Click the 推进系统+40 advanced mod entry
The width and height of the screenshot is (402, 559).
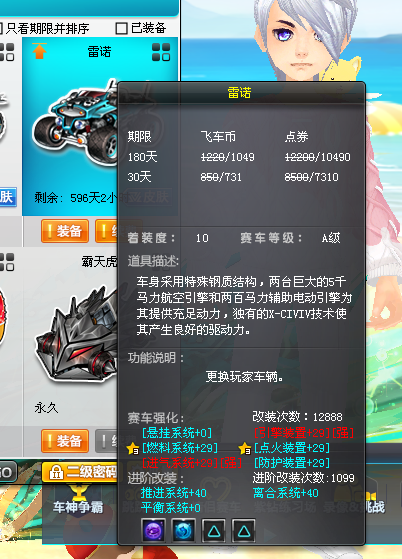pyautogui.click(x=173, y=493)
